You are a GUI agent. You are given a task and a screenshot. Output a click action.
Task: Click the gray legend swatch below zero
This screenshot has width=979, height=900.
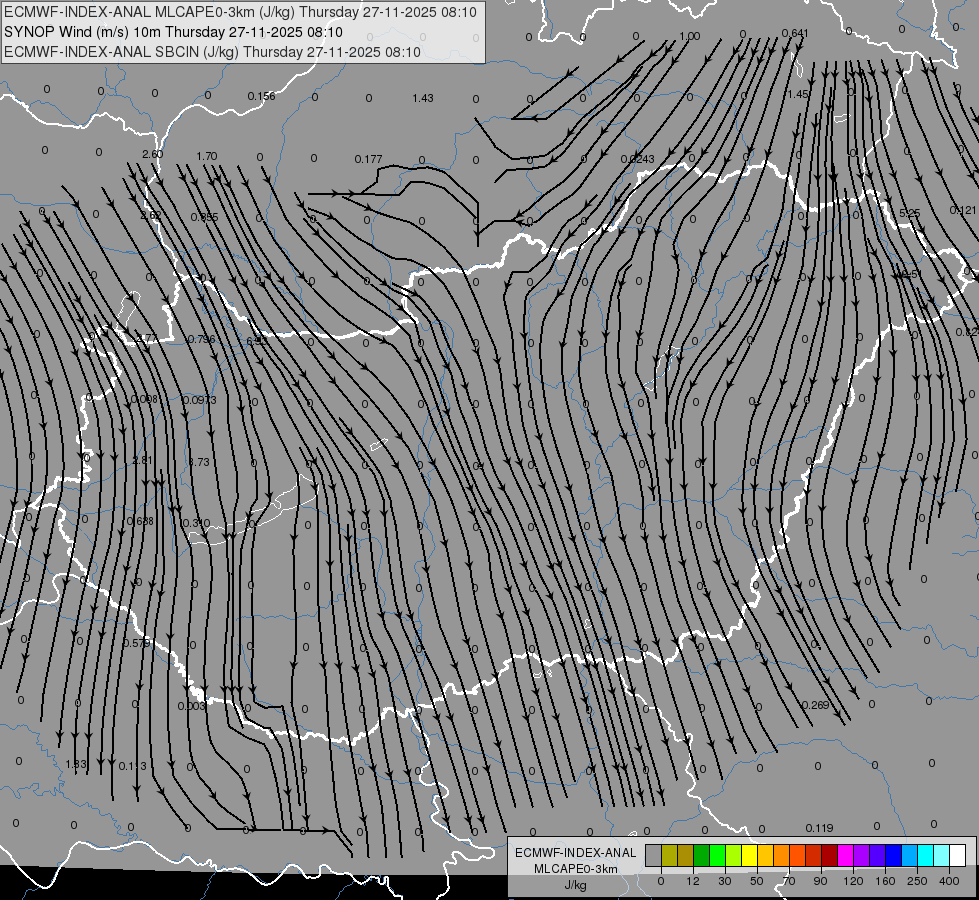pyautogui.click(x=653, y=855)
